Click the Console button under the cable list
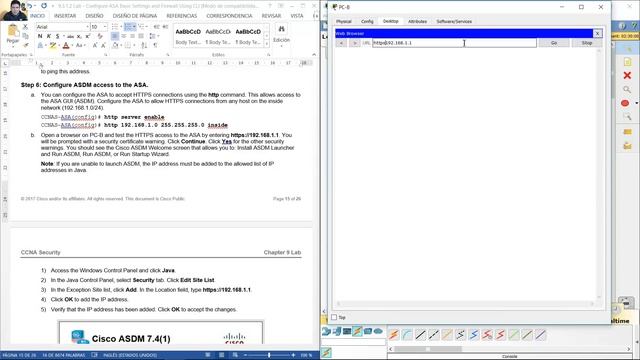The width and height of the screenshot is (640, 360). pyautogui.click(x=509, y=356)
